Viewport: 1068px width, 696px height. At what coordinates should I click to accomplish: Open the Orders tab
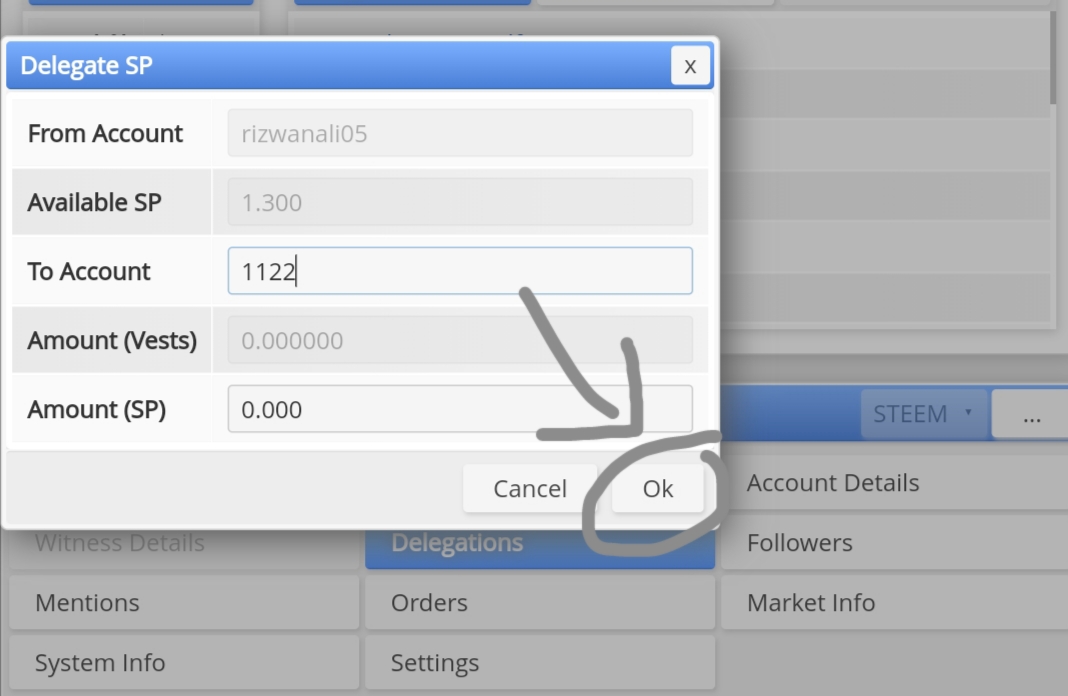540,603
